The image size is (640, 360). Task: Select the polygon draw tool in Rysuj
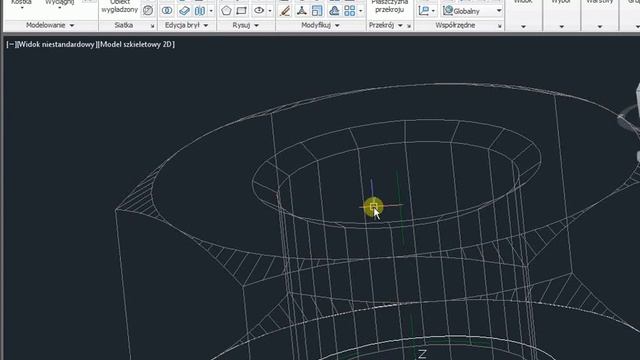pos(226,11)
